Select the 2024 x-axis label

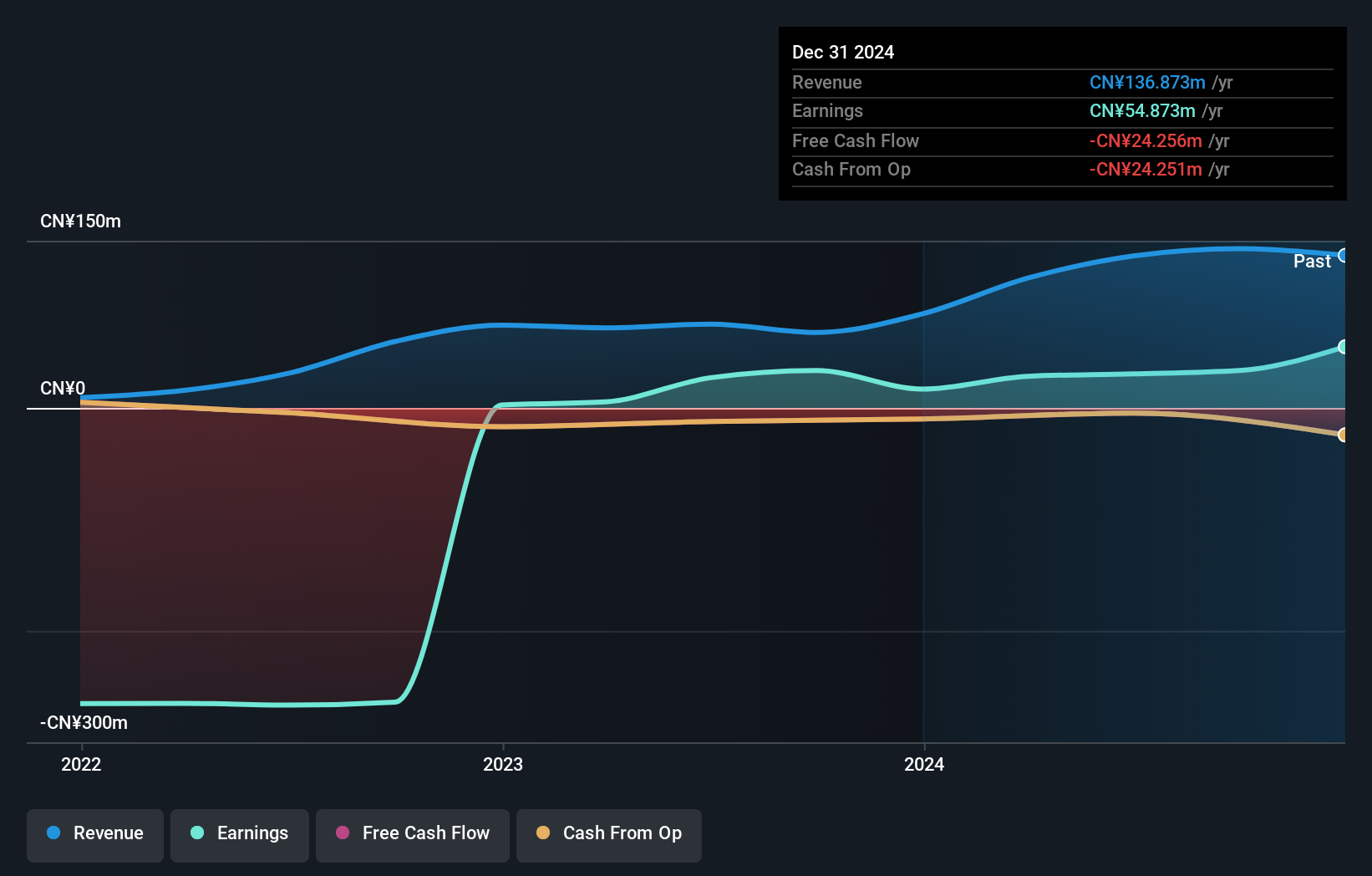(924, 764)
